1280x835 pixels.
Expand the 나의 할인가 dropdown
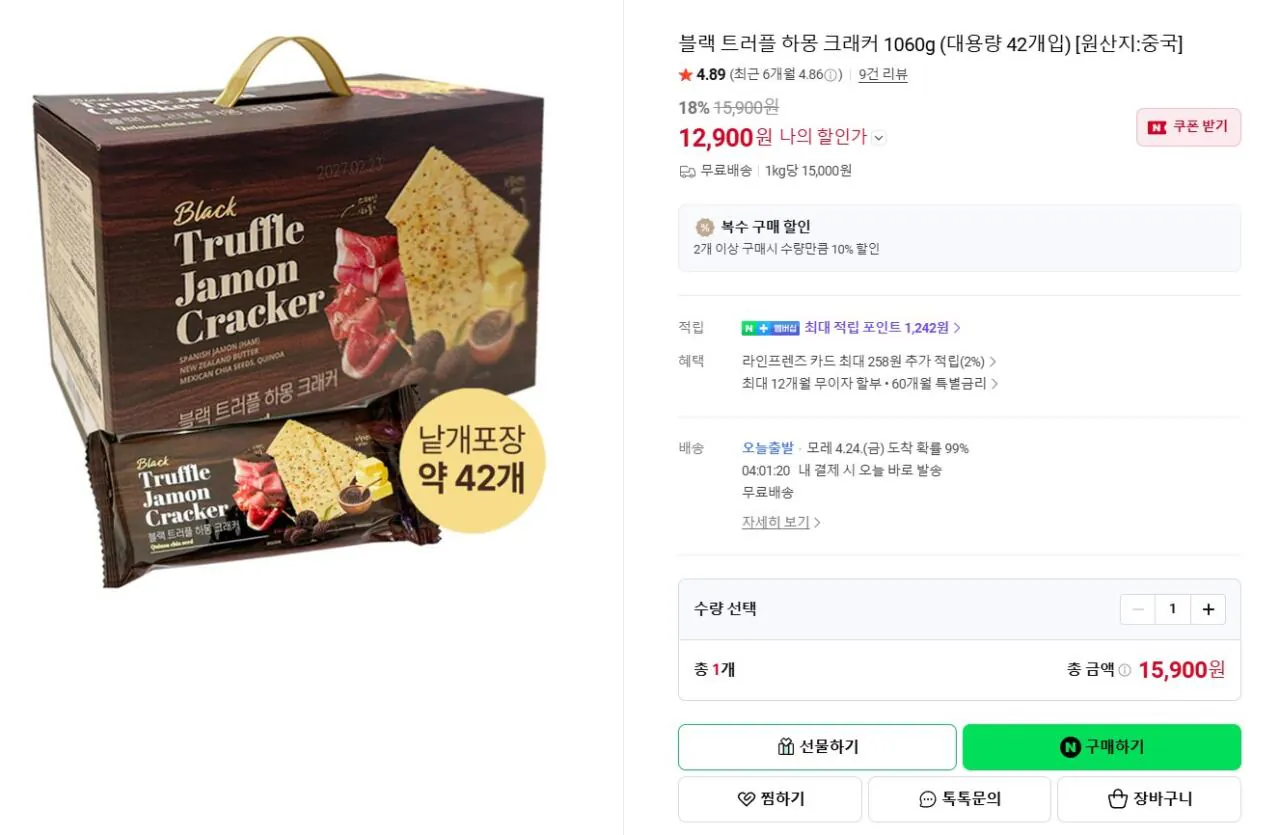tap(879, 138)
